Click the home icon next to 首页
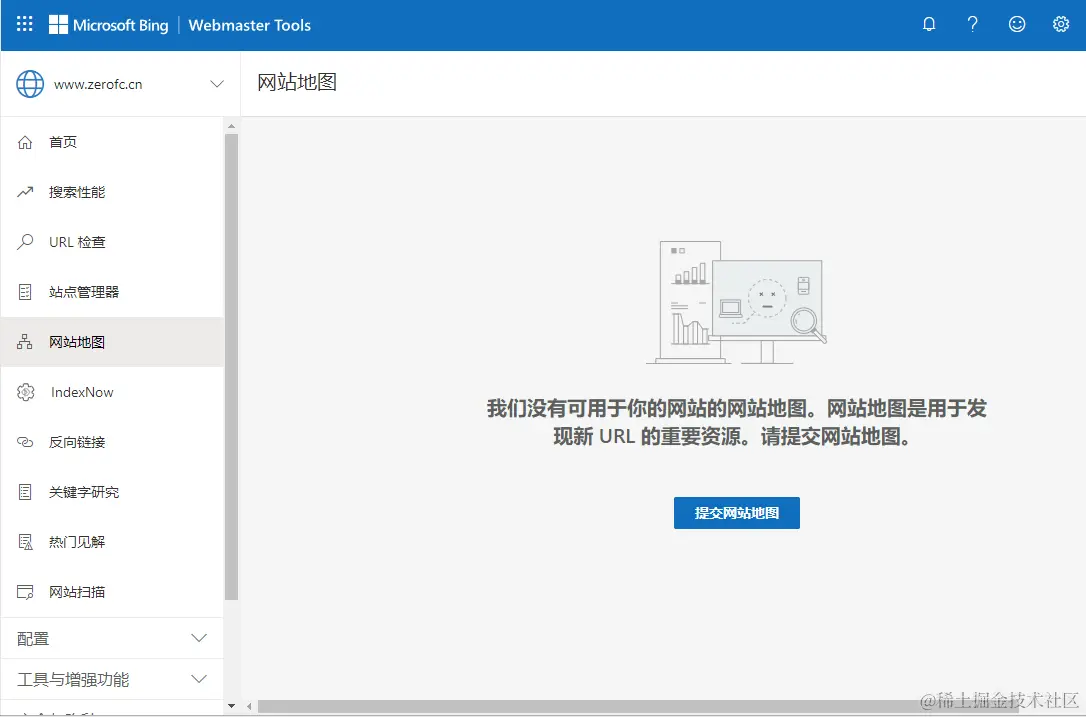1086x717 pixels. click(x=25, y=142)
